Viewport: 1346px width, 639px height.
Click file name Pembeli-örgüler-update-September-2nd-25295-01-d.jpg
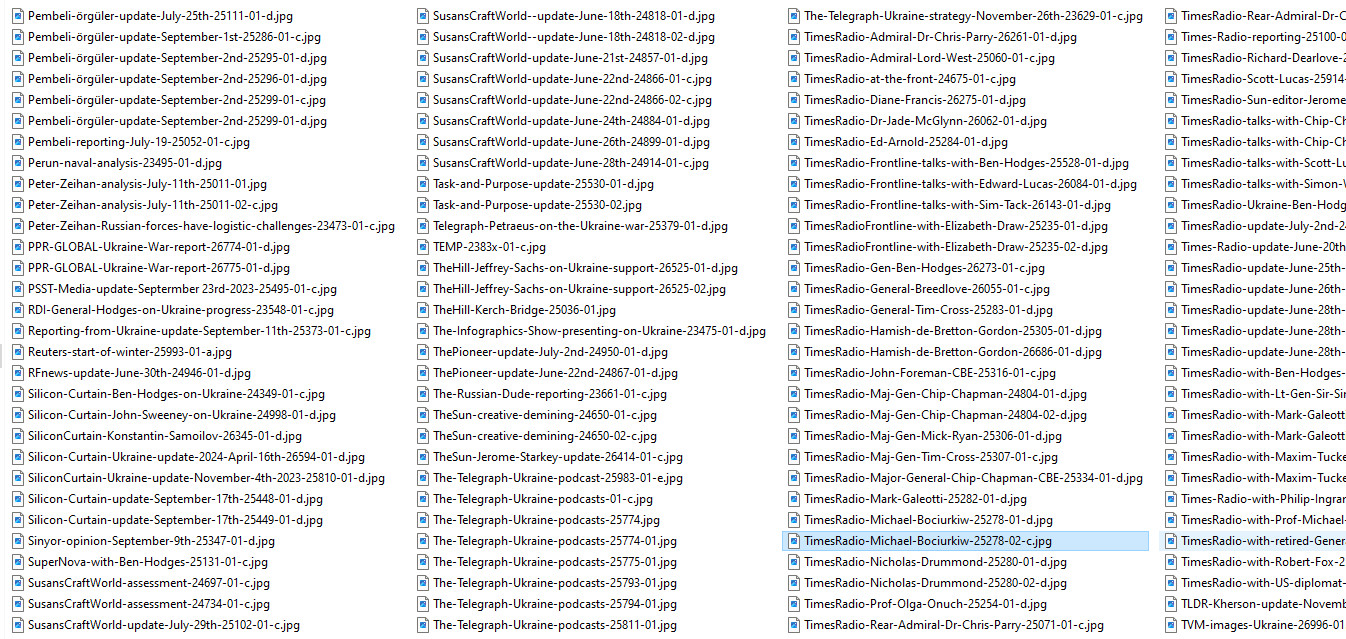[177, 58]
